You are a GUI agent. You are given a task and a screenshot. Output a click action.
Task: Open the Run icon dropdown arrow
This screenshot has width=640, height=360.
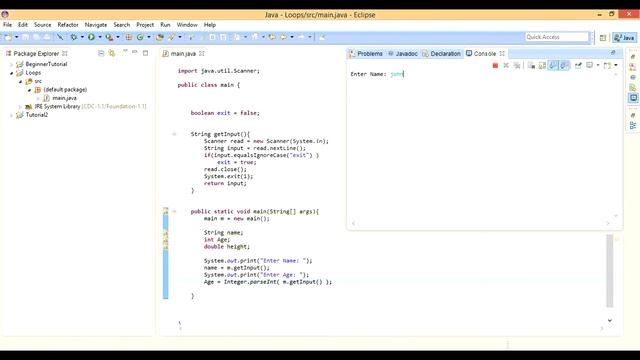[x=100, y=37]
